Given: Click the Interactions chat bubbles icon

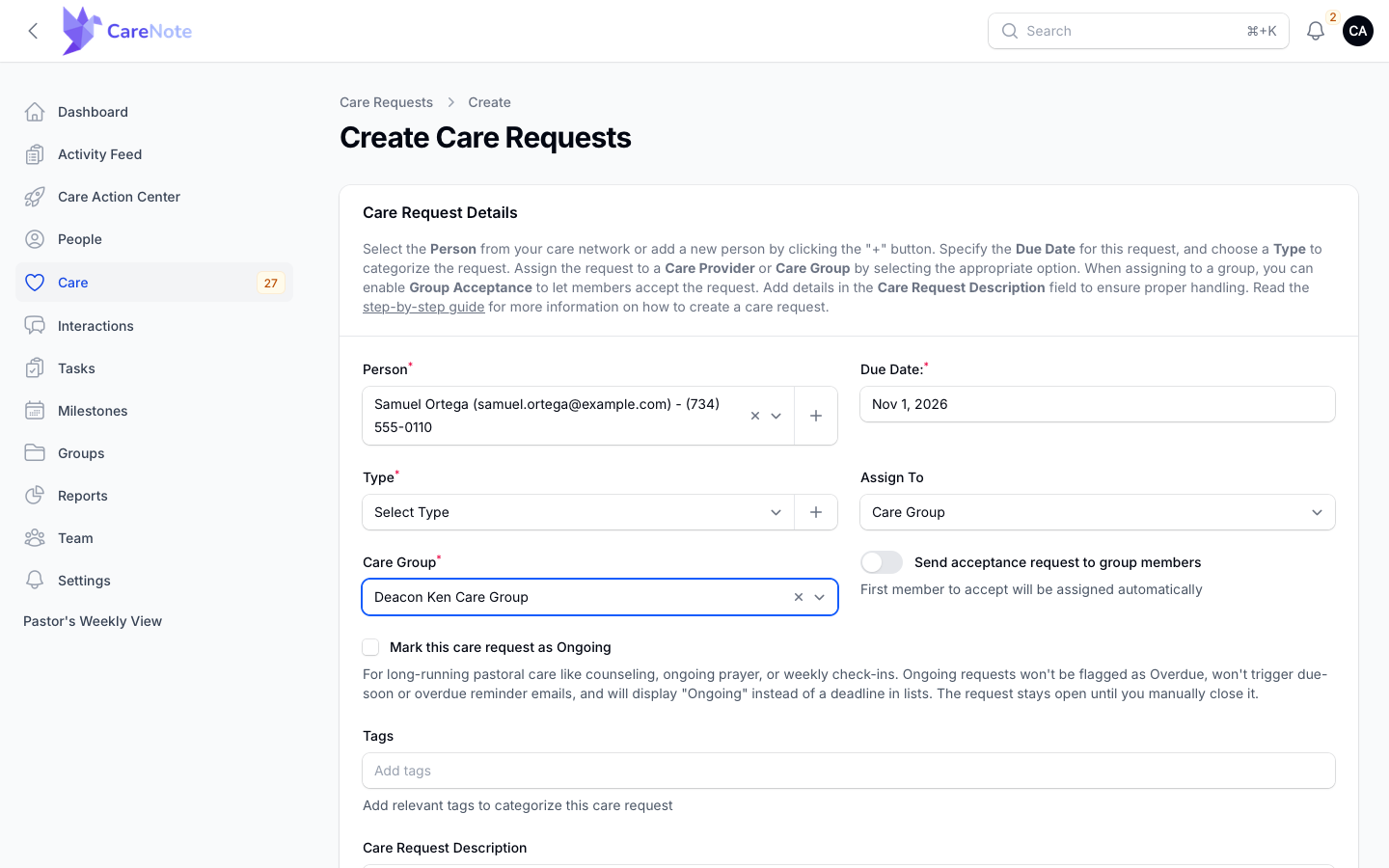Looking at the screenshot, I should [35, 326].
